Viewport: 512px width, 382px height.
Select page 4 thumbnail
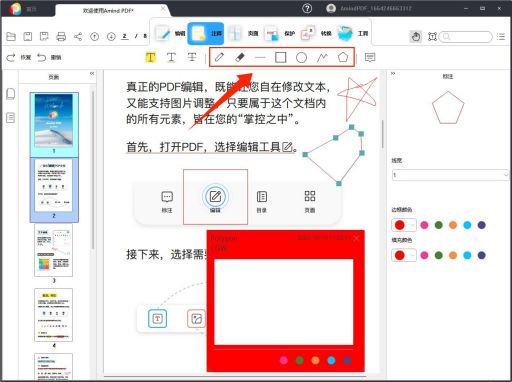tap(53, 315)
